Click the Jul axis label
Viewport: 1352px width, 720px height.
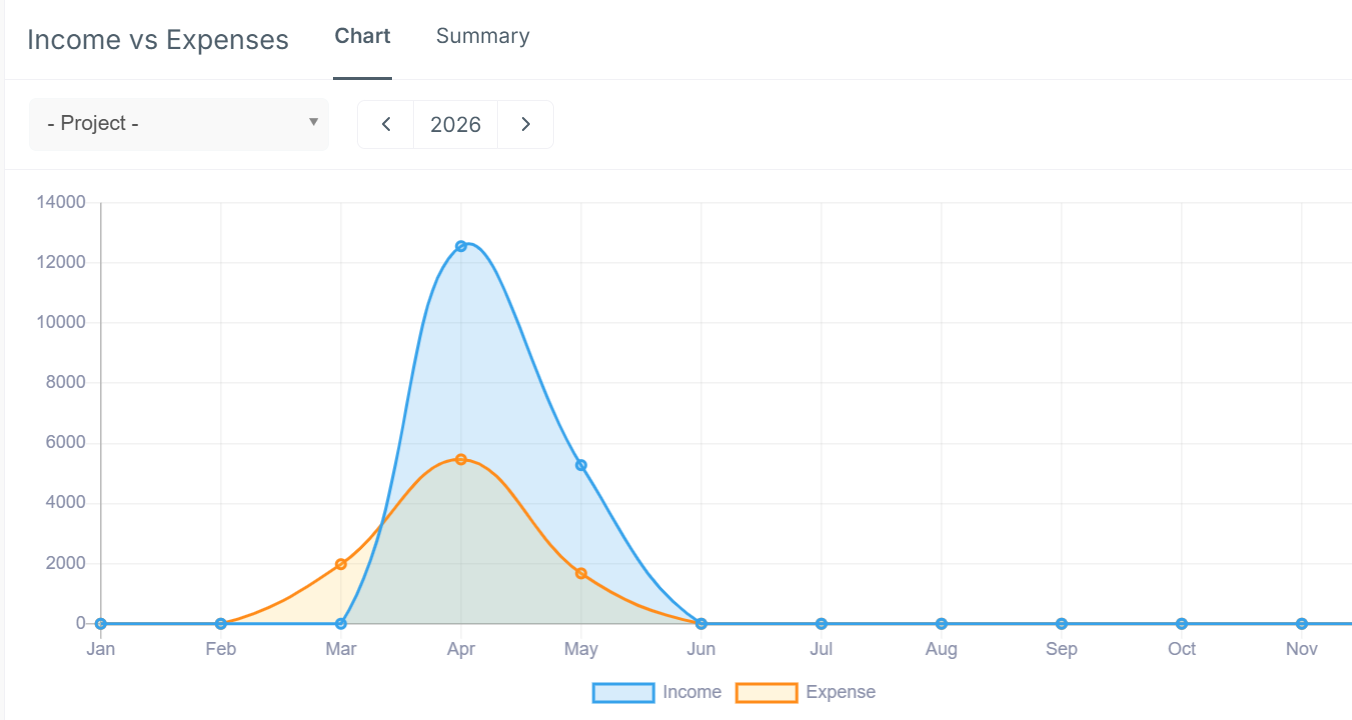(x=821, y=650)
